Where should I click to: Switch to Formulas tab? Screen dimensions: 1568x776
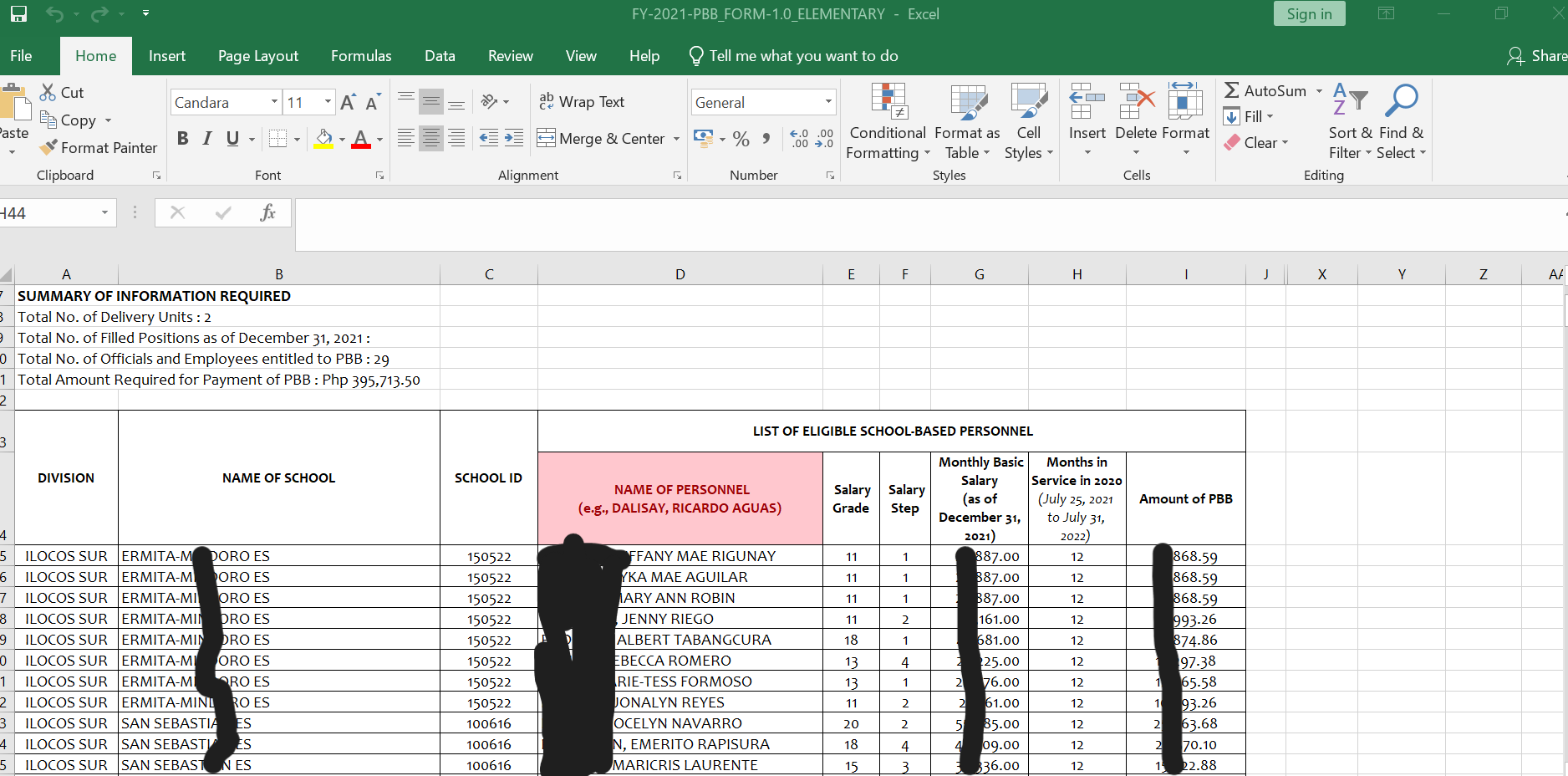(x=361, y=56)
